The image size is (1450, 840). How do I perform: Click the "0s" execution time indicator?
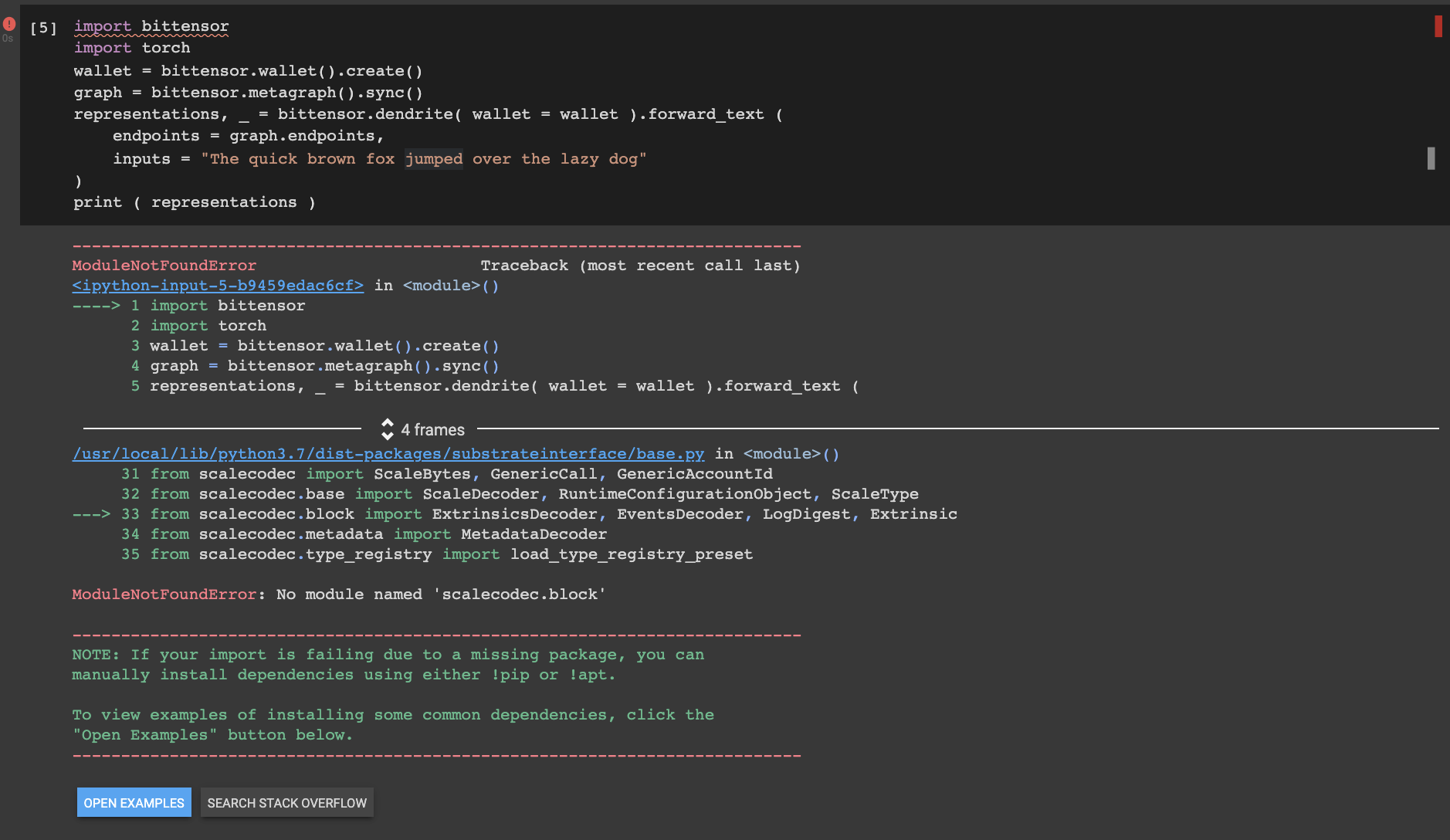9,36
